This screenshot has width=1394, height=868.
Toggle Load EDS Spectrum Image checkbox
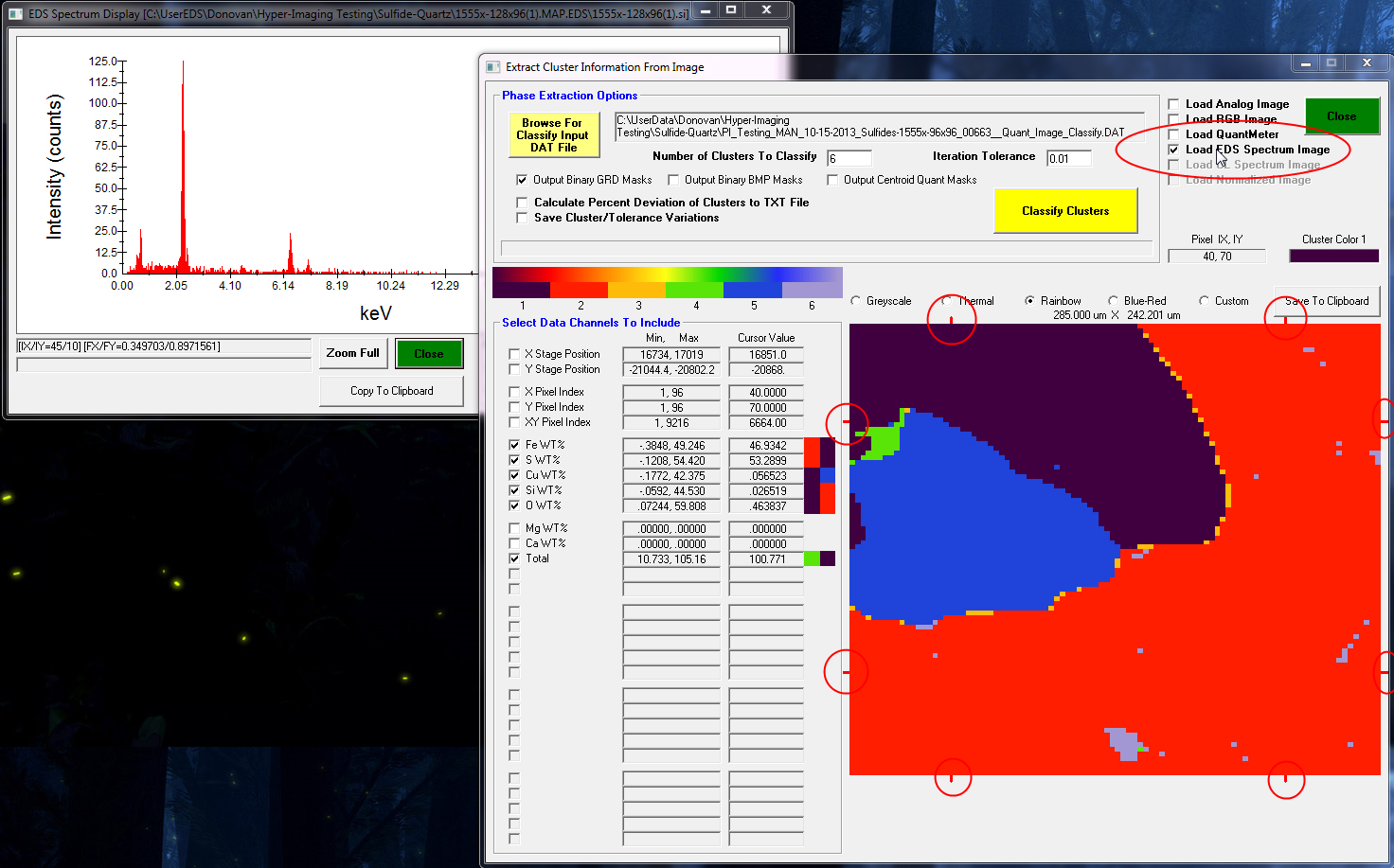pyautogui.click(x=1173, y=150)
